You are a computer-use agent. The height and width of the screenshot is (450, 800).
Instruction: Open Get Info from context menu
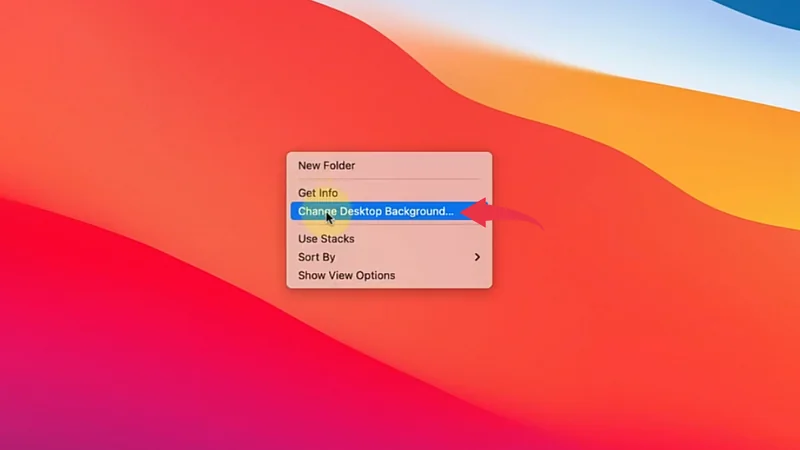point(318,193)
